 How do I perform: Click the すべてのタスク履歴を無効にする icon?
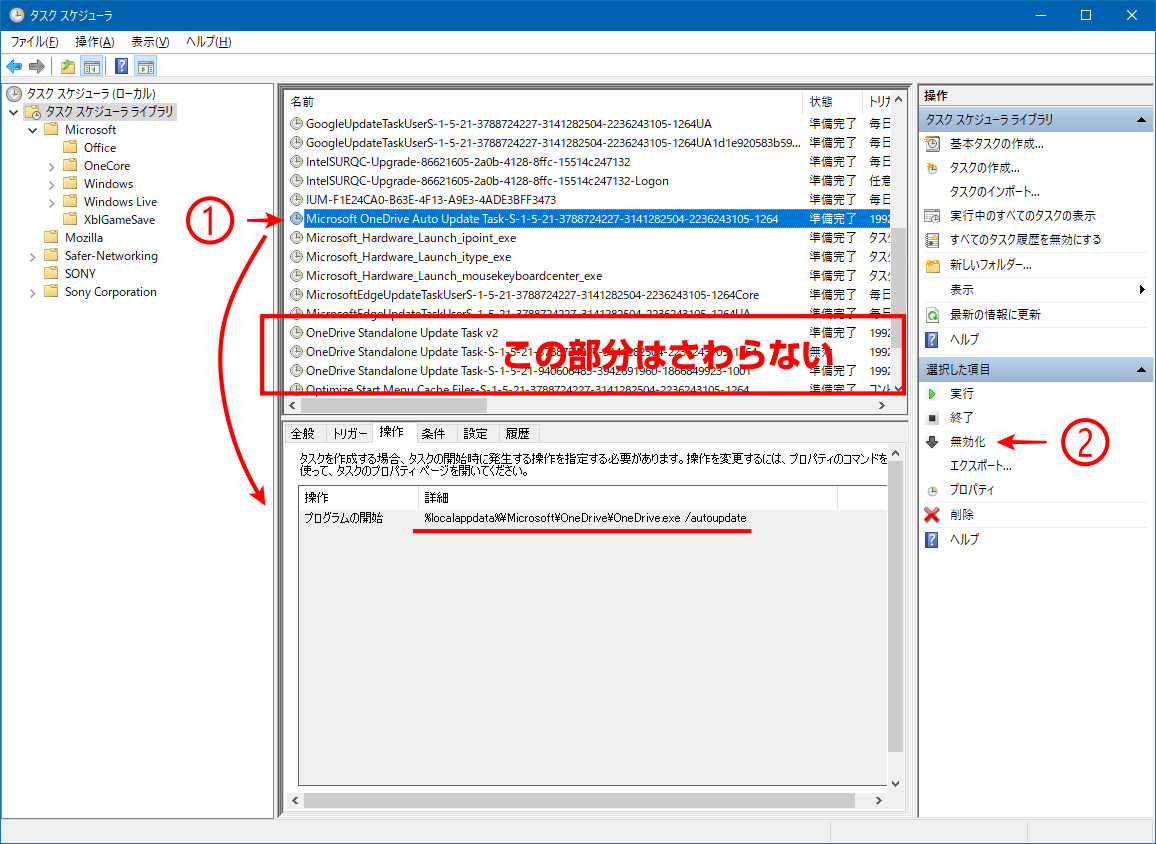[x=933, y=240]
